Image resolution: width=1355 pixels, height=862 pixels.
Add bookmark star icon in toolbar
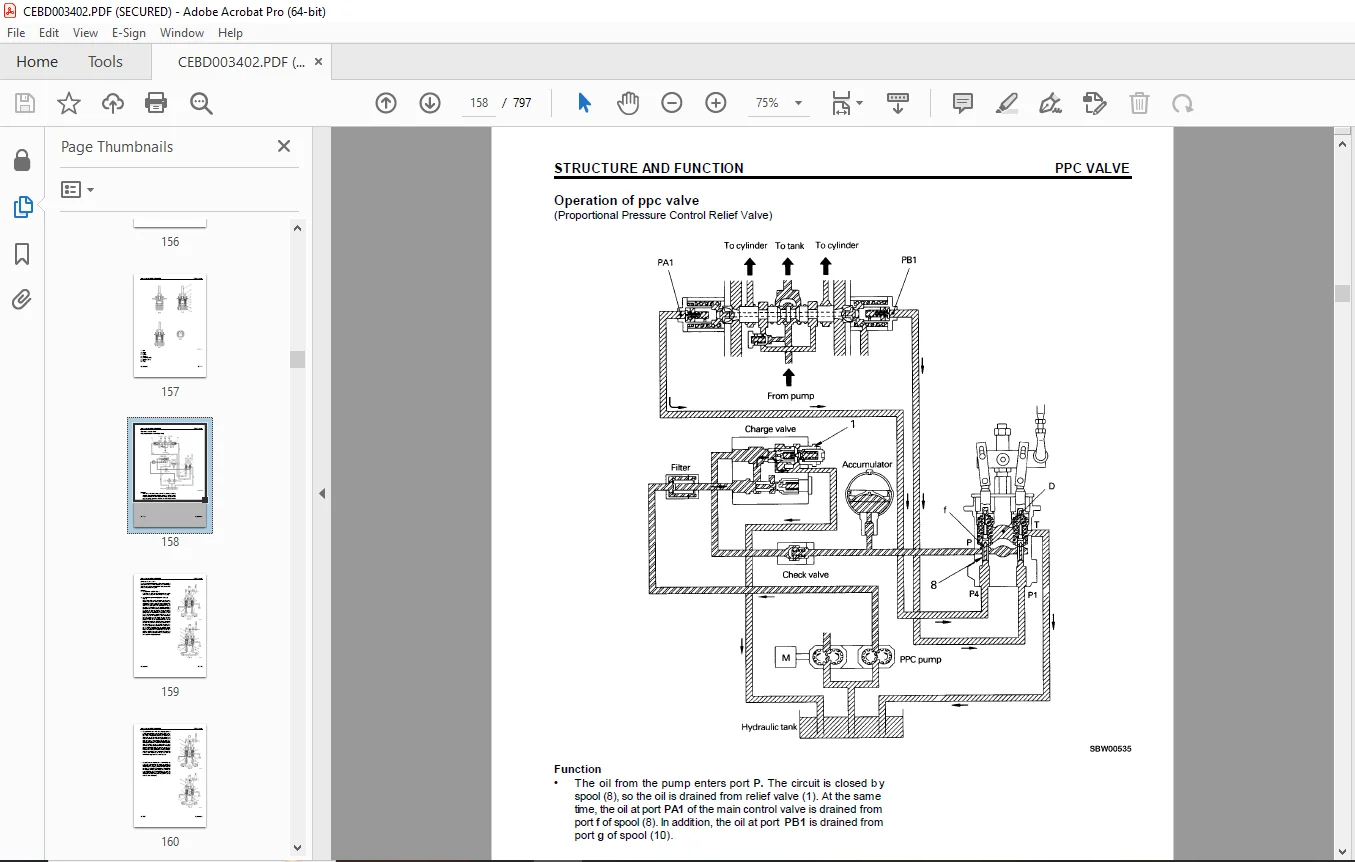tap(68, 103)
